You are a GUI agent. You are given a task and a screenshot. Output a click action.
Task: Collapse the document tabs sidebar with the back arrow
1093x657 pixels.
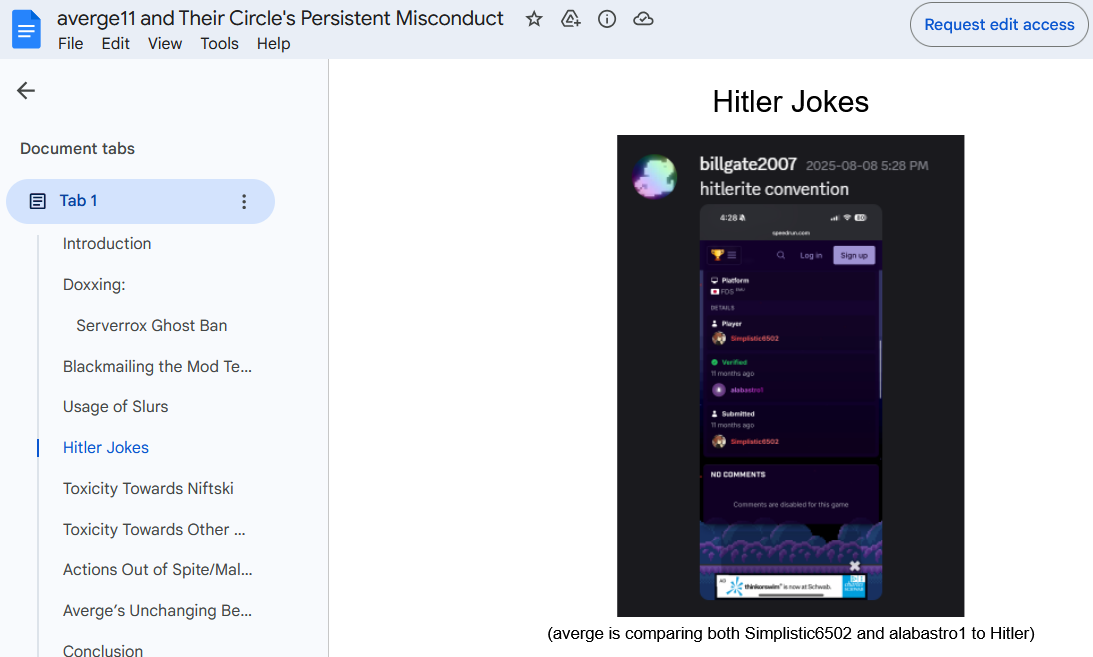26,91
